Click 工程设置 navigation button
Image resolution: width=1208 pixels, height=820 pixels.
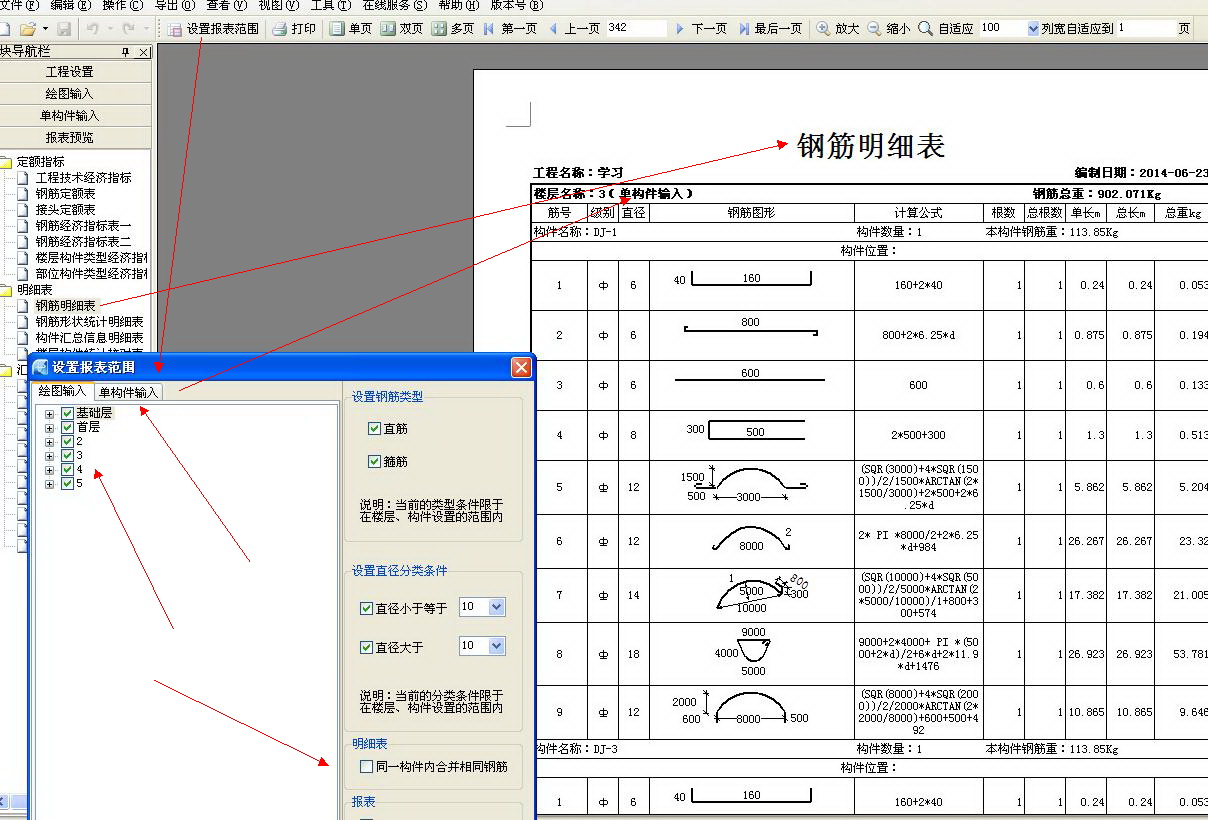[70, 72]
